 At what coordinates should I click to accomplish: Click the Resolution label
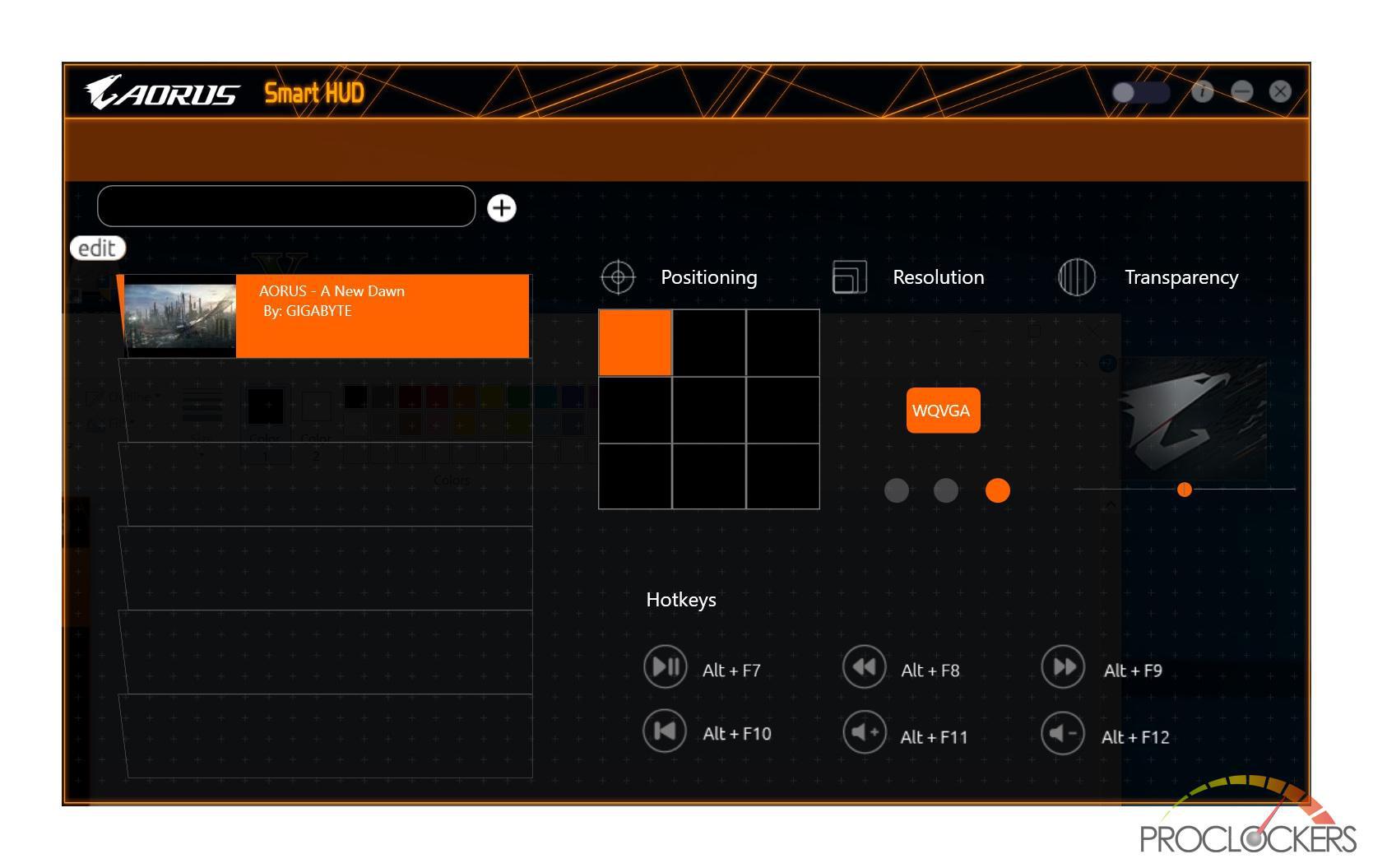(x=939, y=277)
